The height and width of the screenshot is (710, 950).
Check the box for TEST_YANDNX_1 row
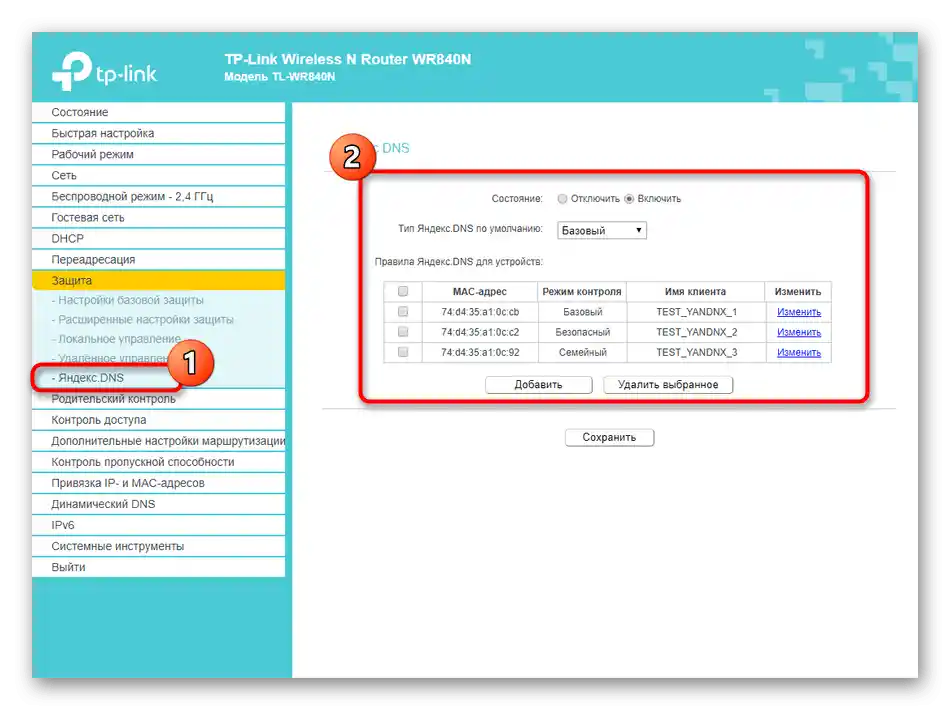click(x=403, y=311)
